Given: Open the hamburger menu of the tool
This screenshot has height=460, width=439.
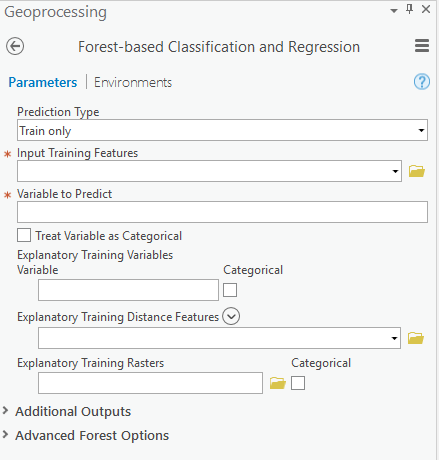Looking at the screenshot, I should tap(422, 46).
